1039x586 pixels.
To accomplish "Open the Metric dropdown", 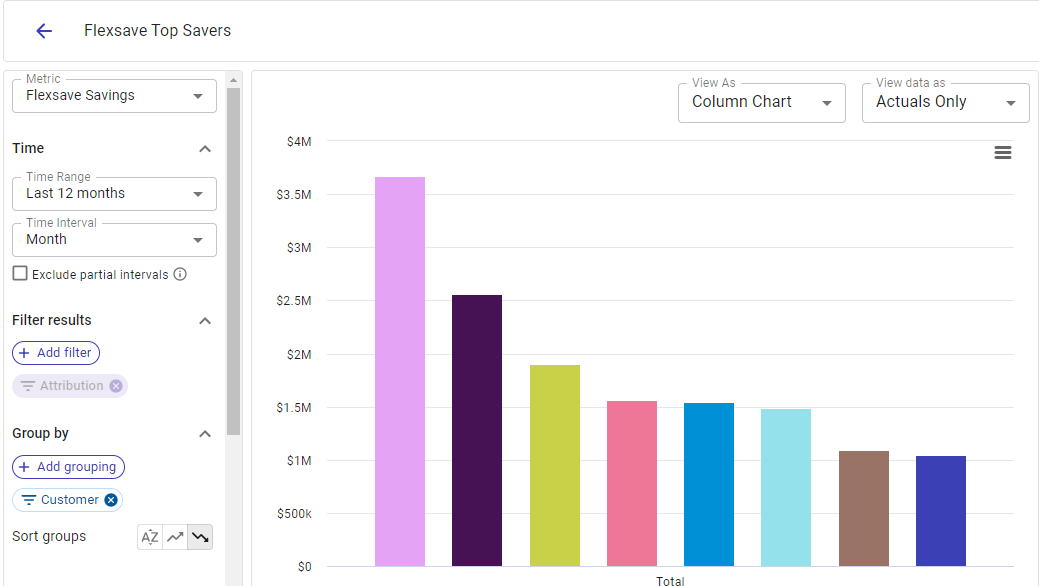I will coord(114,96).
